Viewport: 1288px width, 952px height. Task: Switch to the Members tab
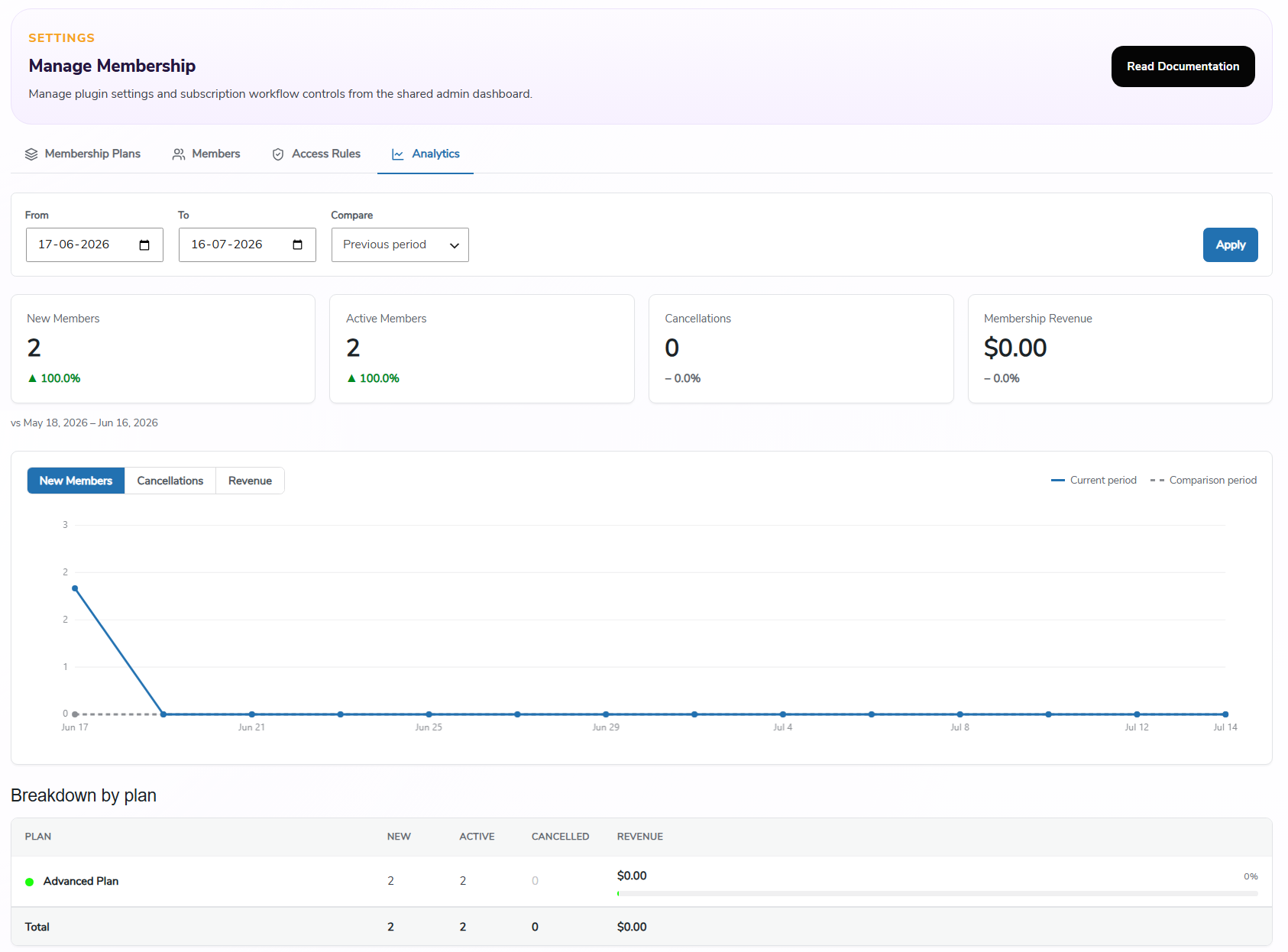coord(206,154)
